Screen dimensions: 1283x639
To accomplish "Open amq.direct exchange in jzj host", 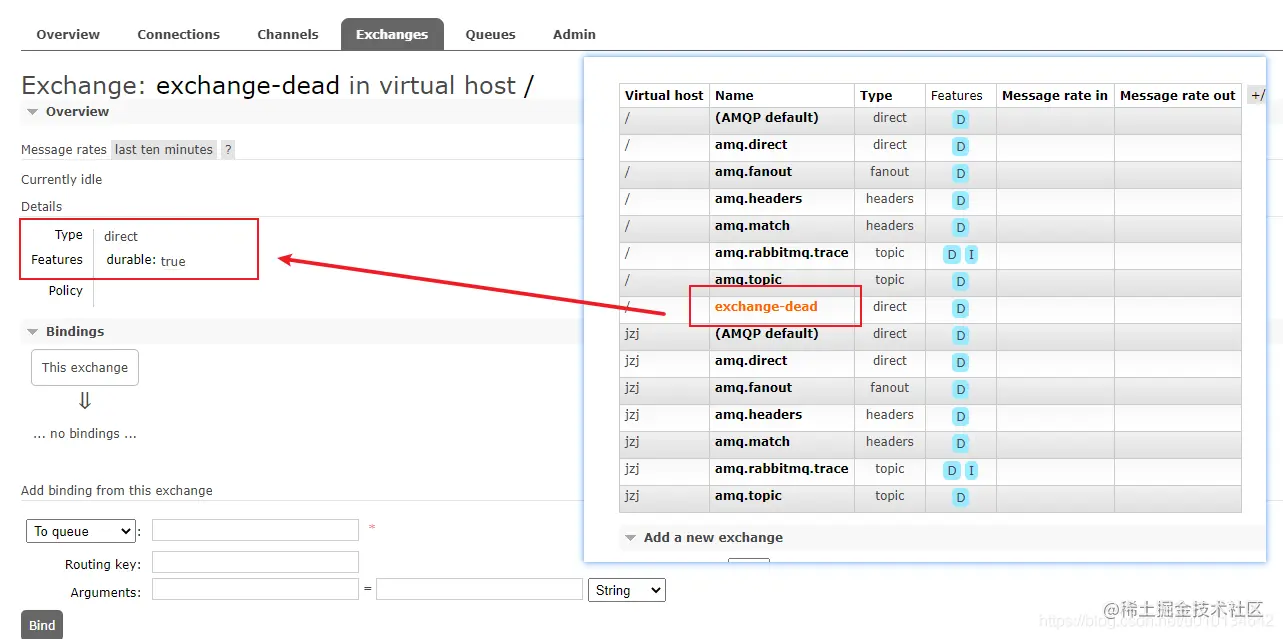I will tap(751, 361).
